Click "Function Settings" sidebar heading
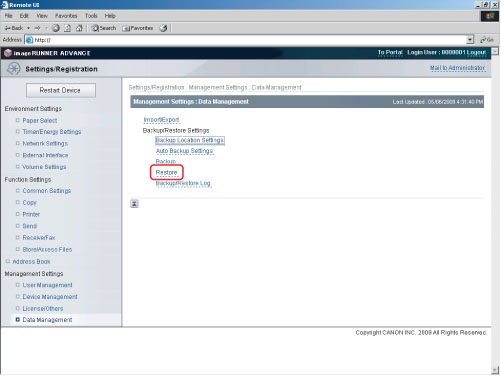Viewport: 501px width, 376px height. [28, 179]
